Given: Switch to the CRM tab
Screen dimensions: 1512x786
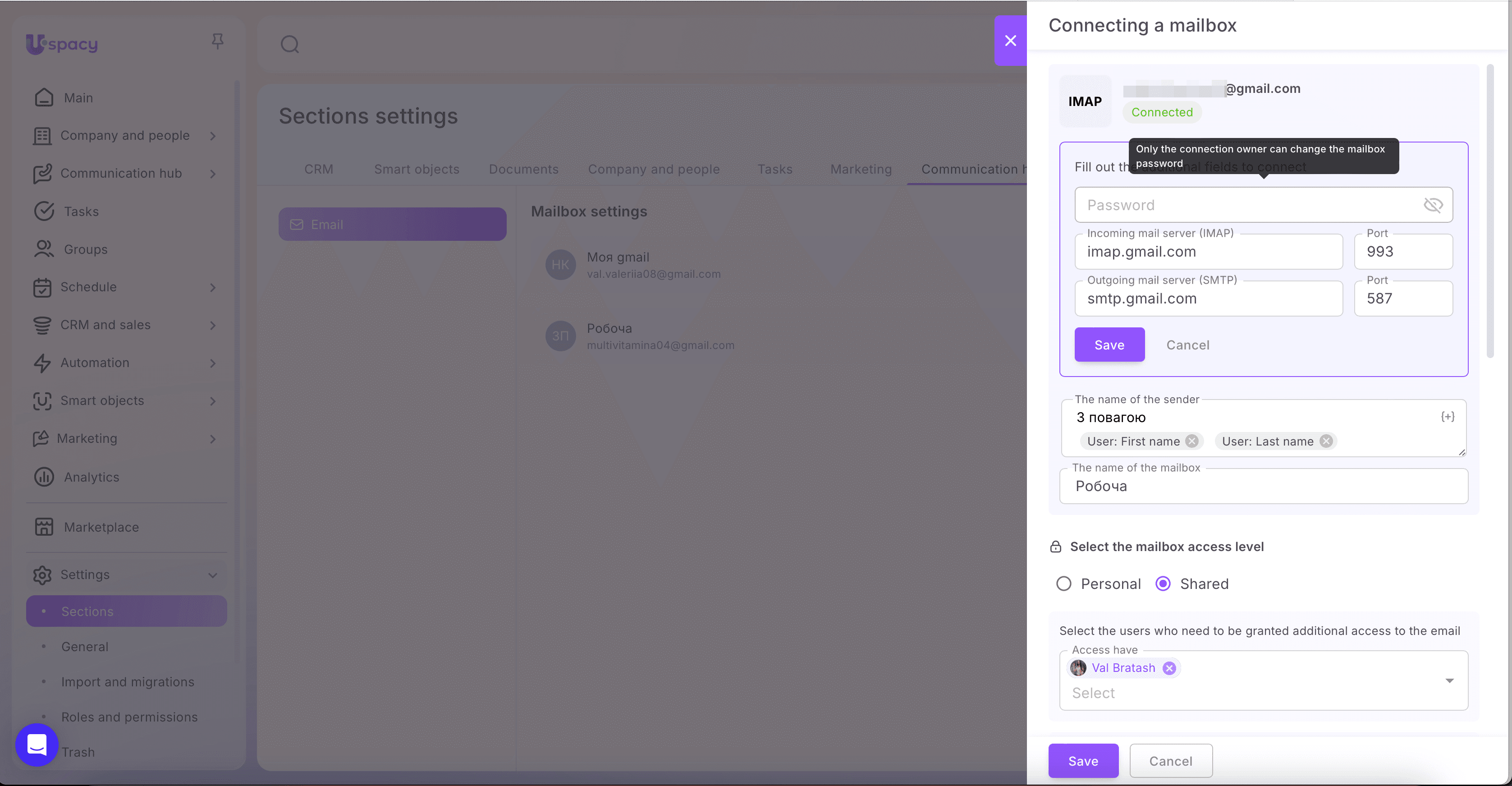Looking at the screenshot, I should (x=319, y=169).
